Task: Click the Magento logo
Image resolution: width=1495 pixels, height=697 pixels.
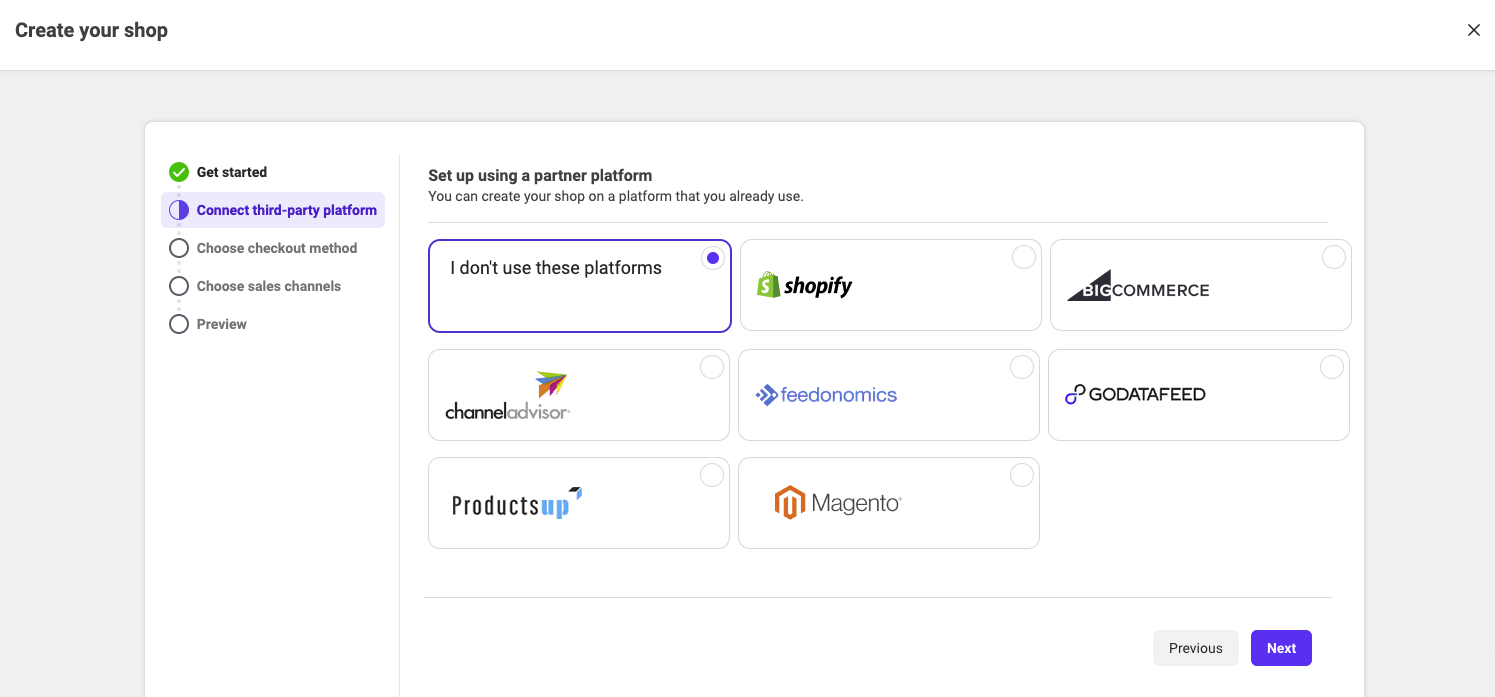Action: (838, 503)
